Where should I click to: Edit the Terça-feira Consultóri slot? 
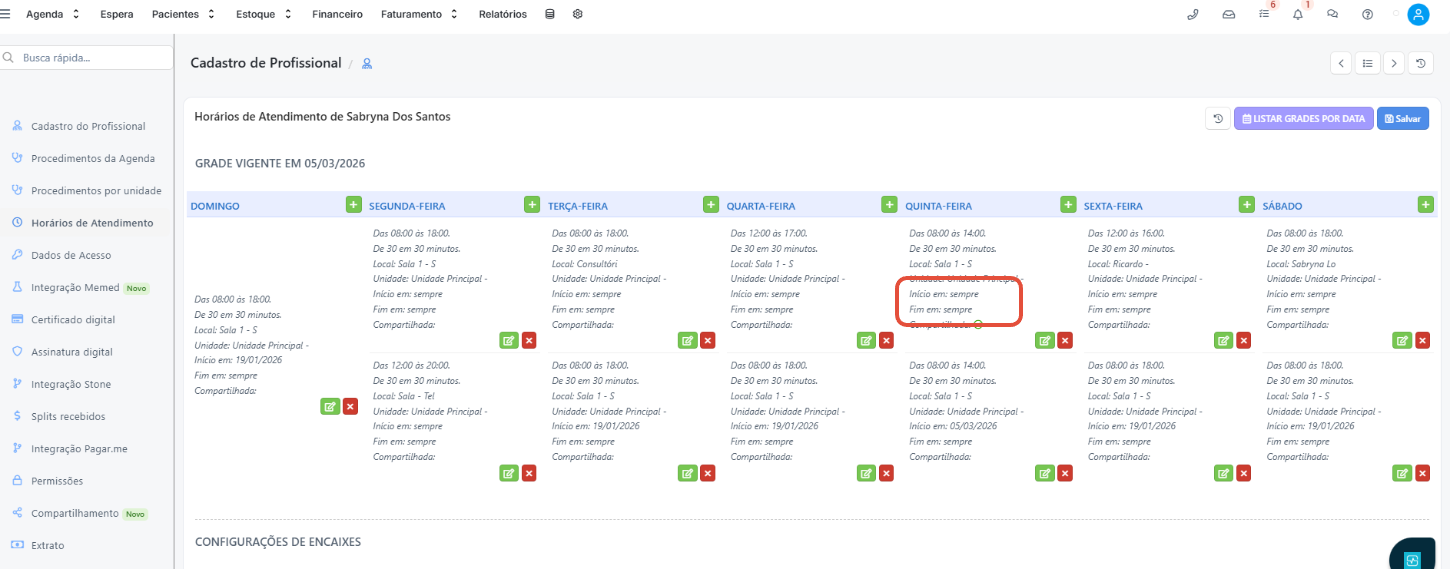(x=687, y=340)
